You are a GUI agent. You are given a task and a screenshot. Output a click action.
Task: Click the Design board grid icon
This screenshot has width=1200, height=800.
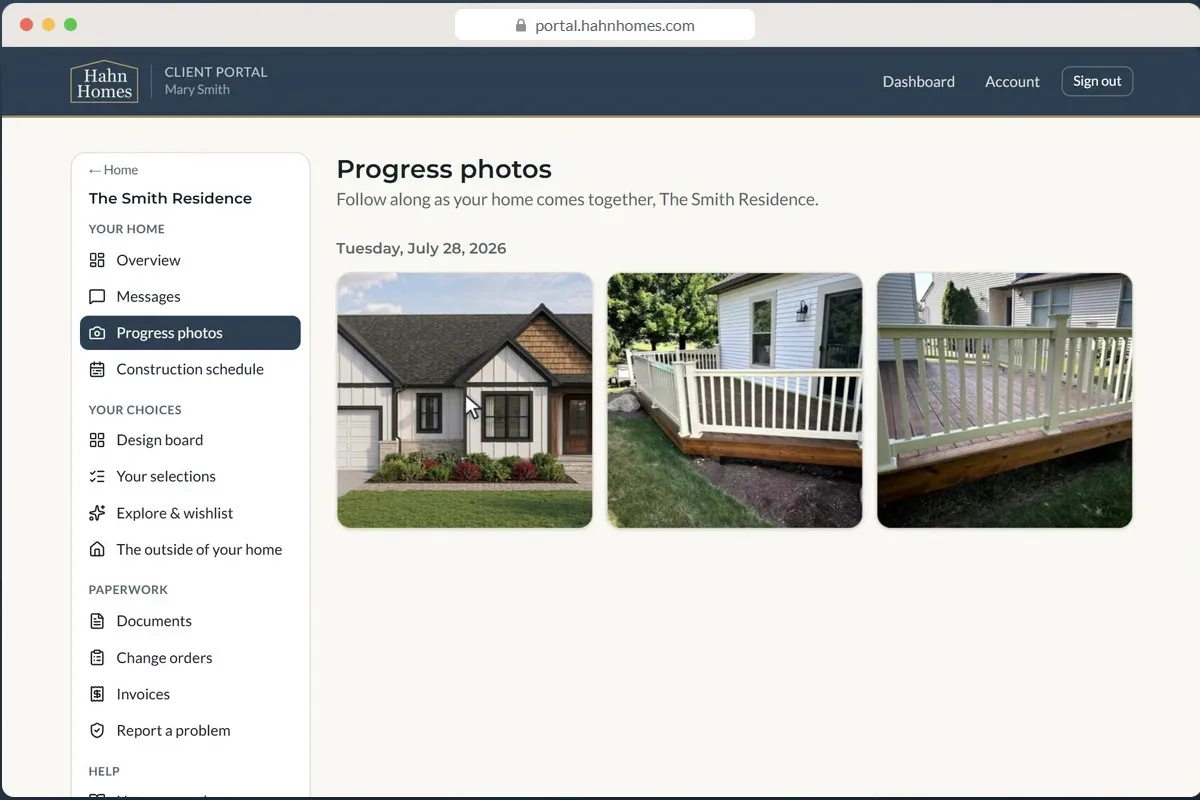[x=97, y=440]
